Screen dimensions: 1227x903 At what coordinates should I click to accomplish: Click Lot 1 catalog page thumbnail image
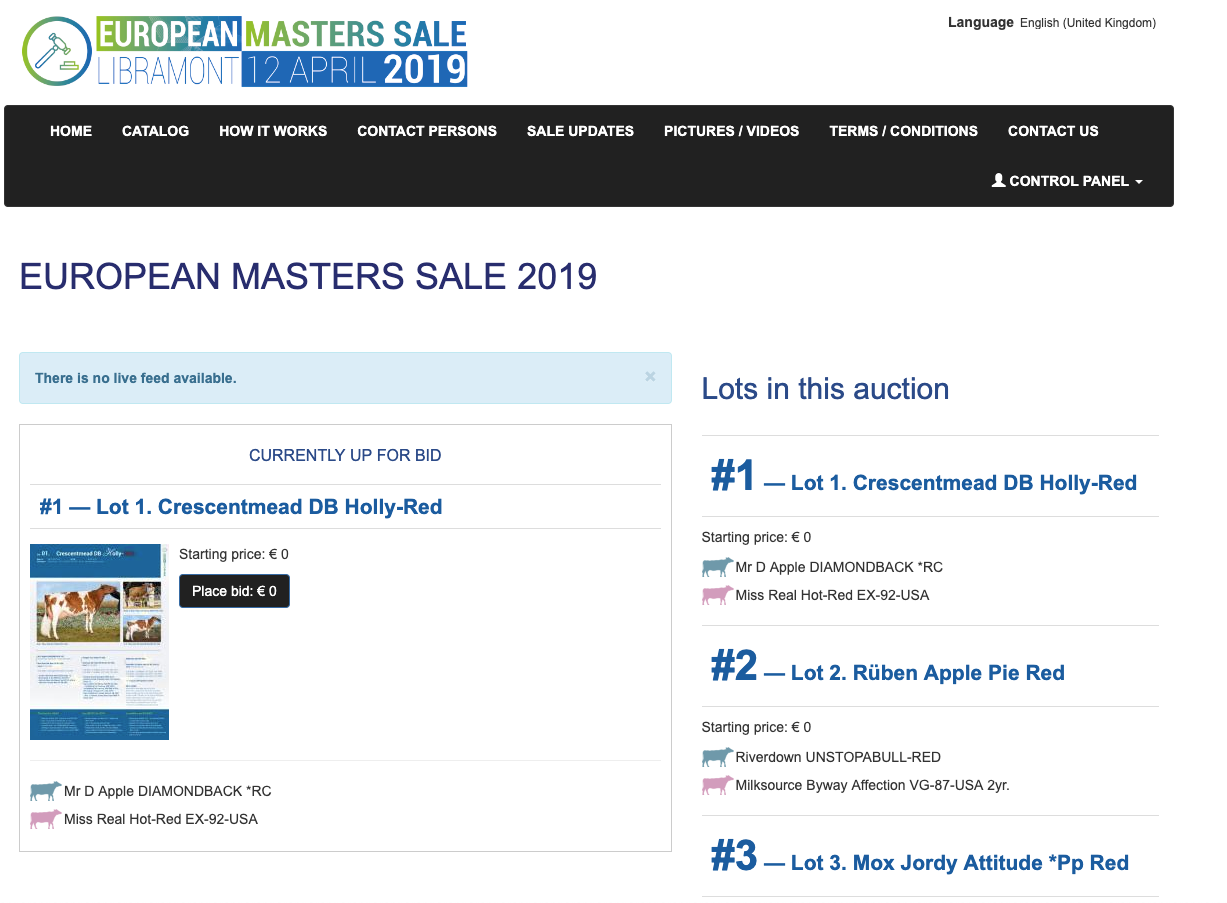tap(99, 642)
